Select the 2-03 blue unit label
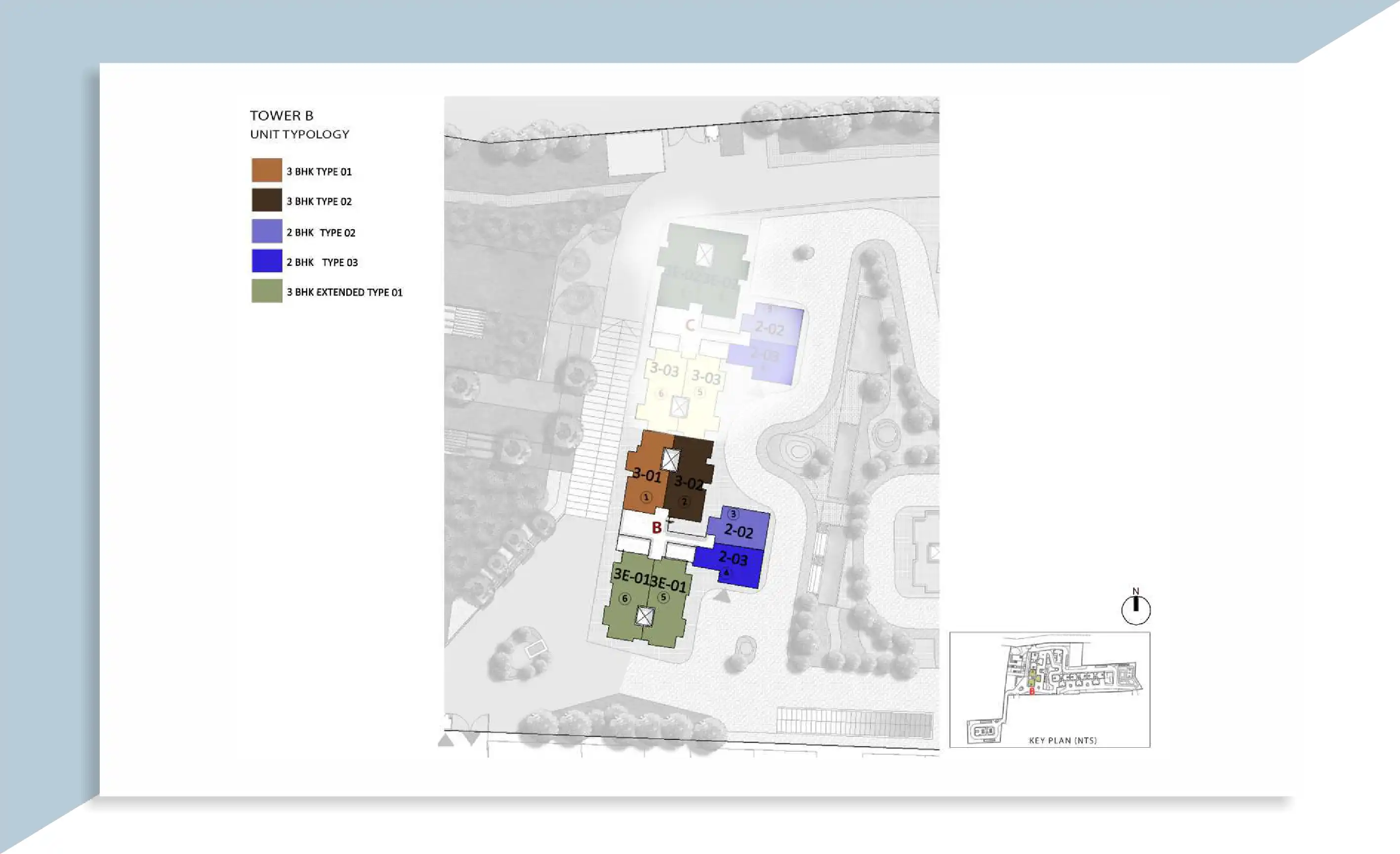 point(733,558)
